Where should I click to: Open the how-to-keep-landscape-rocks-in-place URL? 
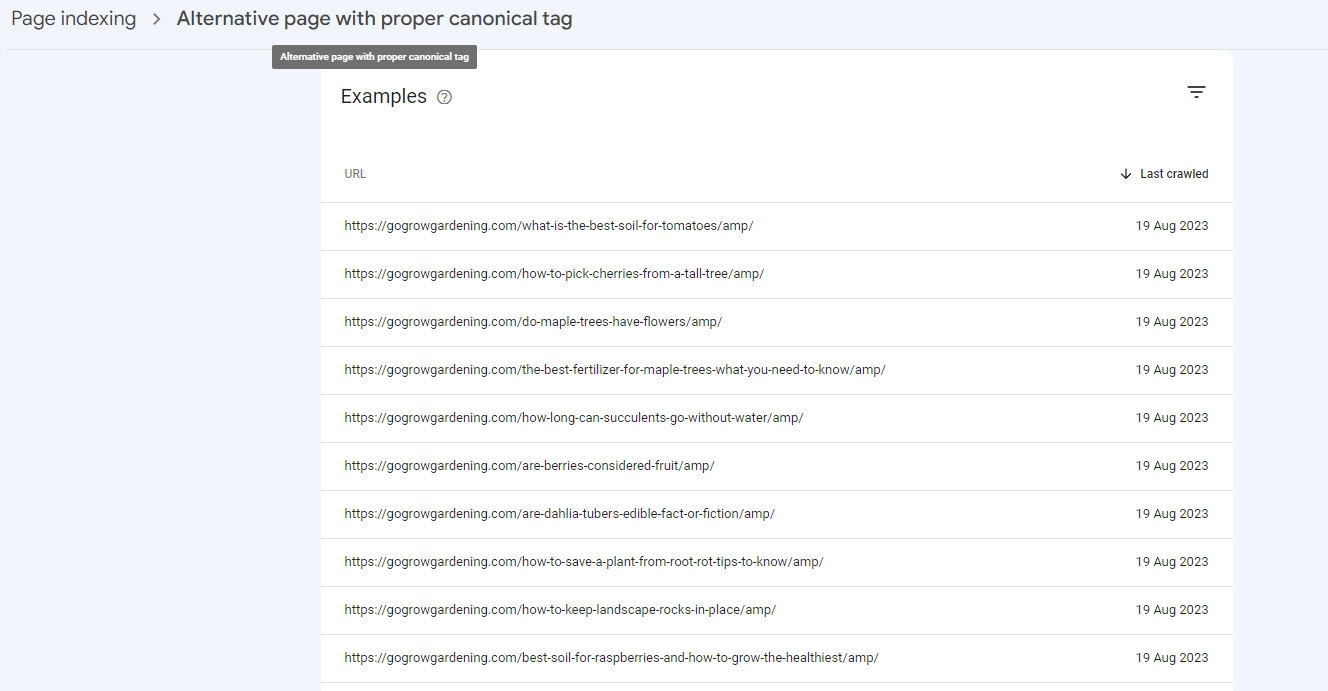[559, 610]
